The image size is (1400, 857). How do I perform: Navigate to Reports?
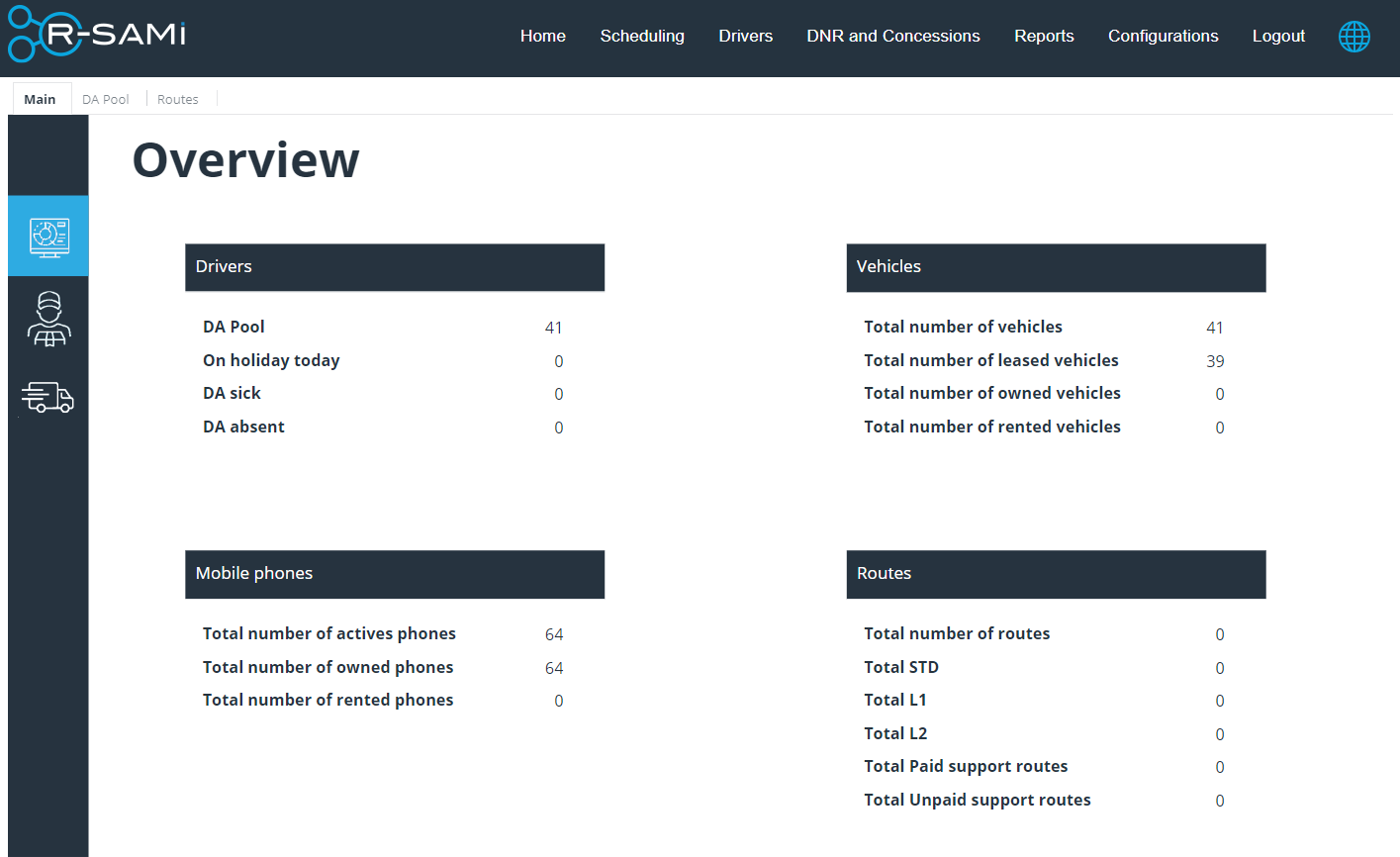pos(1044,36)
